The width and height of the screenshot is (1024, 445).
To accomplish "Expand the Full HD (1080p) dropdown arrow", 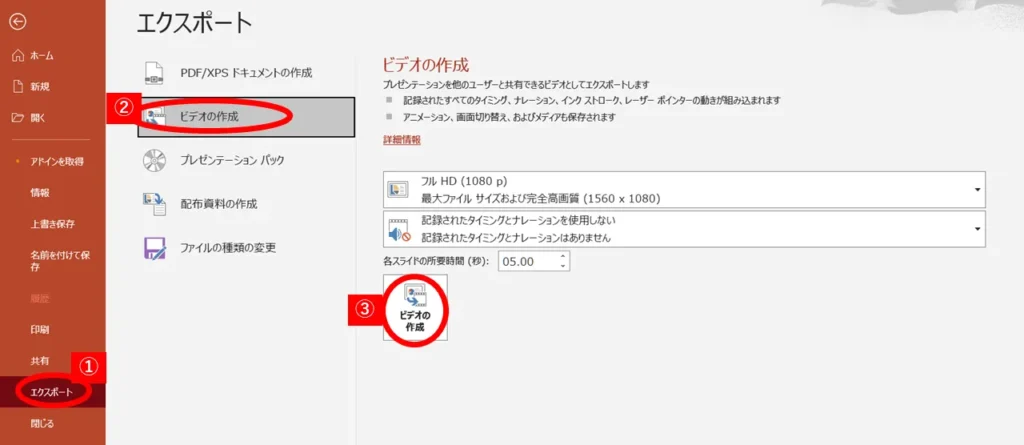I will 976,190.
